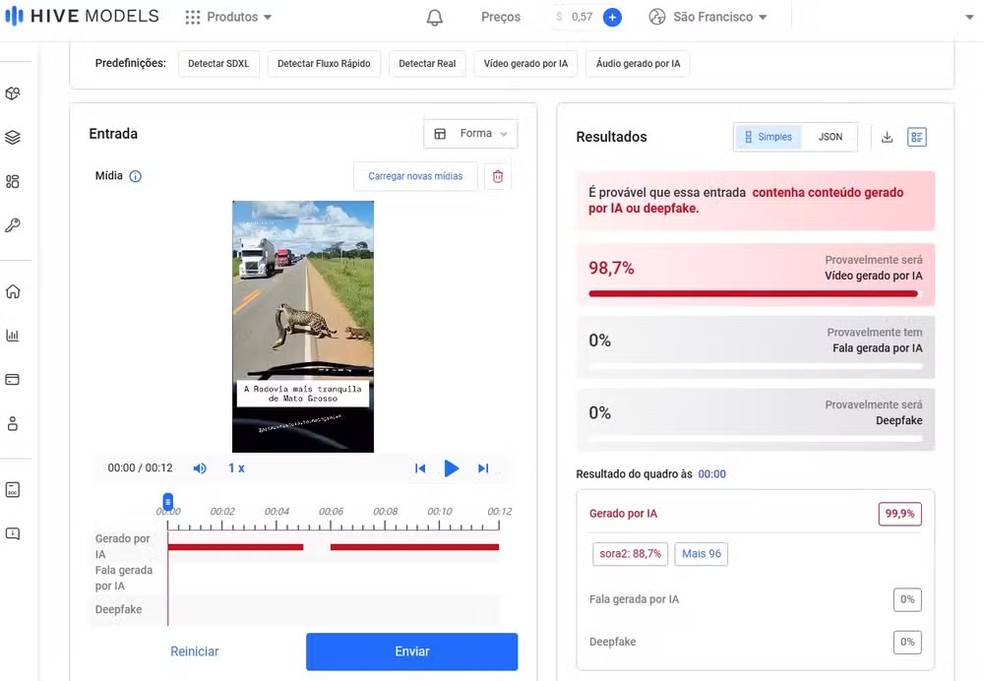Viewport: 984px width, 681px height.
Task: Mute the video volume
Action: (x=200, y=468)
